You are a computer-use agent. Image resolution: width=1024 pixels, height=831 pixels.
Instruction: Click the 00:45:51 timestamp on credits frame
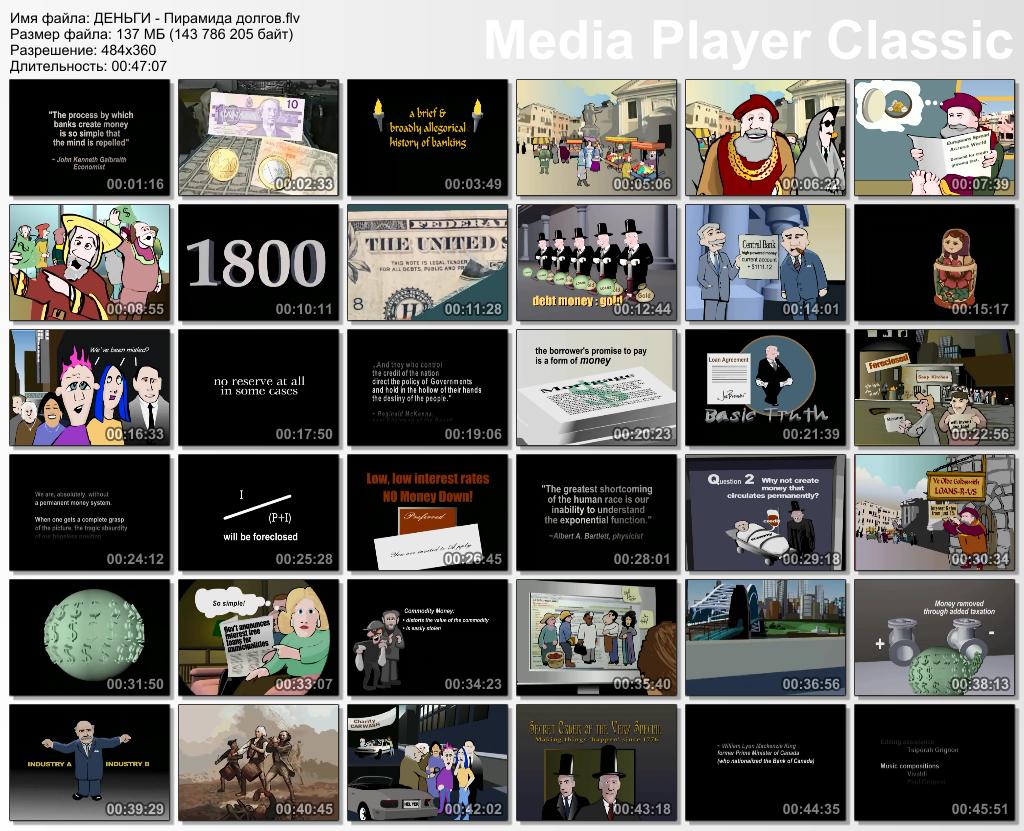[x=979, y=809]
